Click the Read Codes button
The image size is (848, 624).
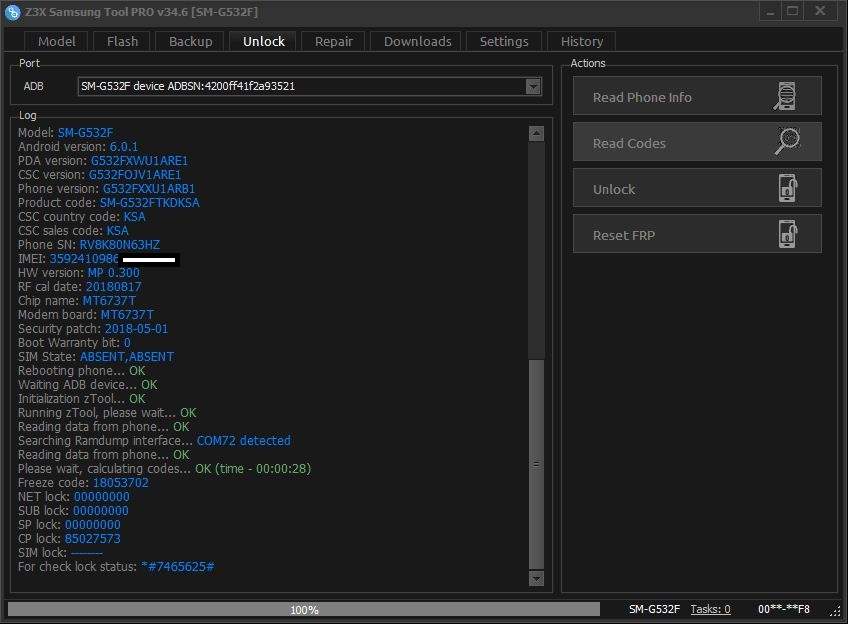(x=697, y=142)
